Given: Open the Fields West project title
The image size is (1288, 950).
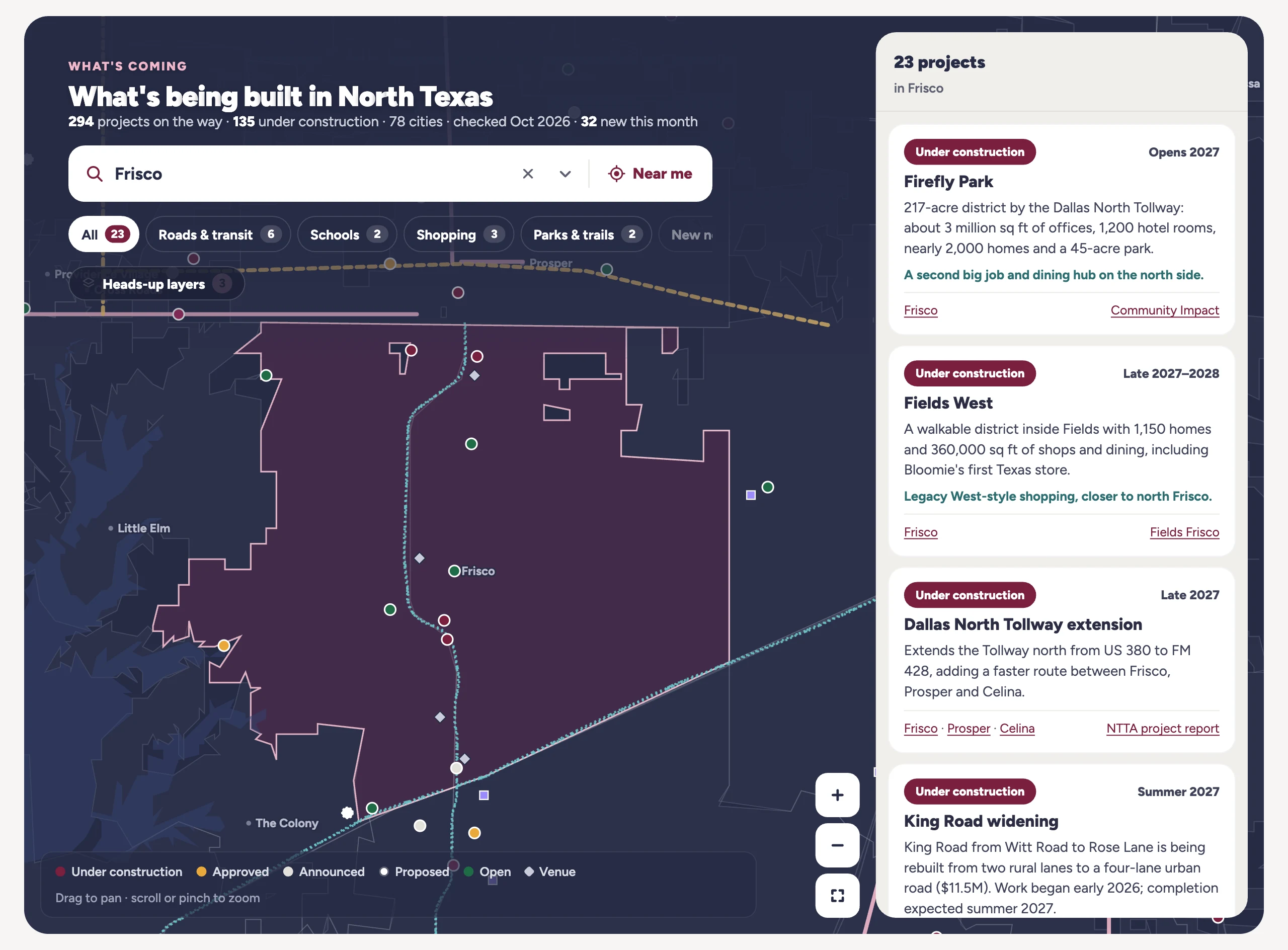Looking at the screenshot, I should [x=948, y=403].
